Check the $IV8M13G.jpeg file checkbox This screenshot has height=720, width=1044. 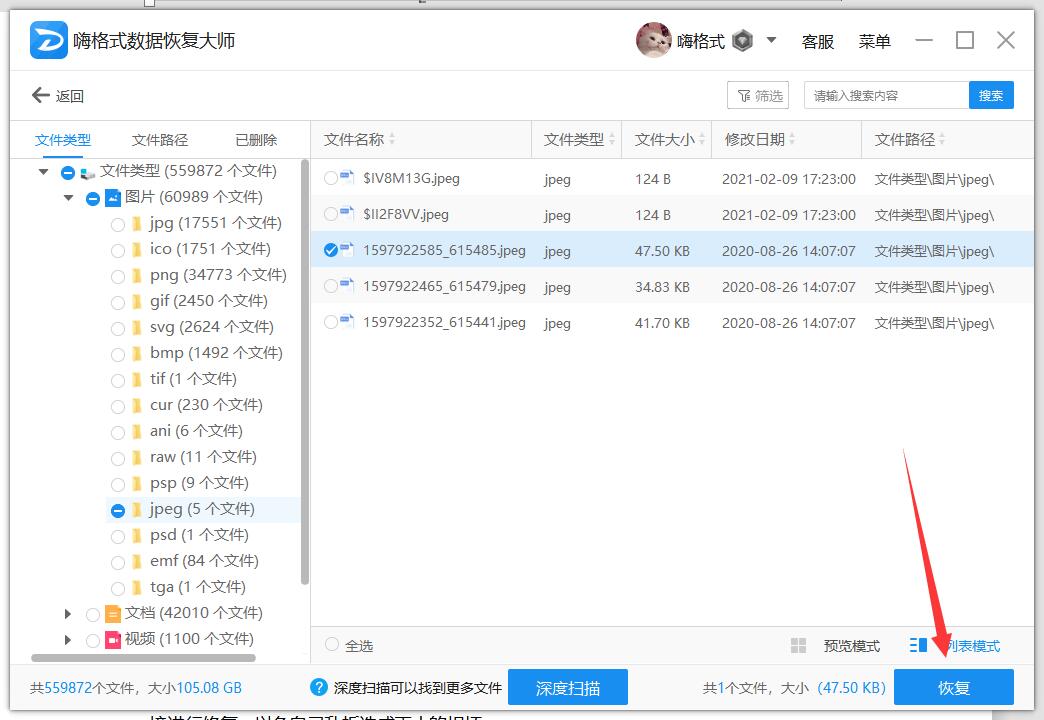(x=331, y=179)
